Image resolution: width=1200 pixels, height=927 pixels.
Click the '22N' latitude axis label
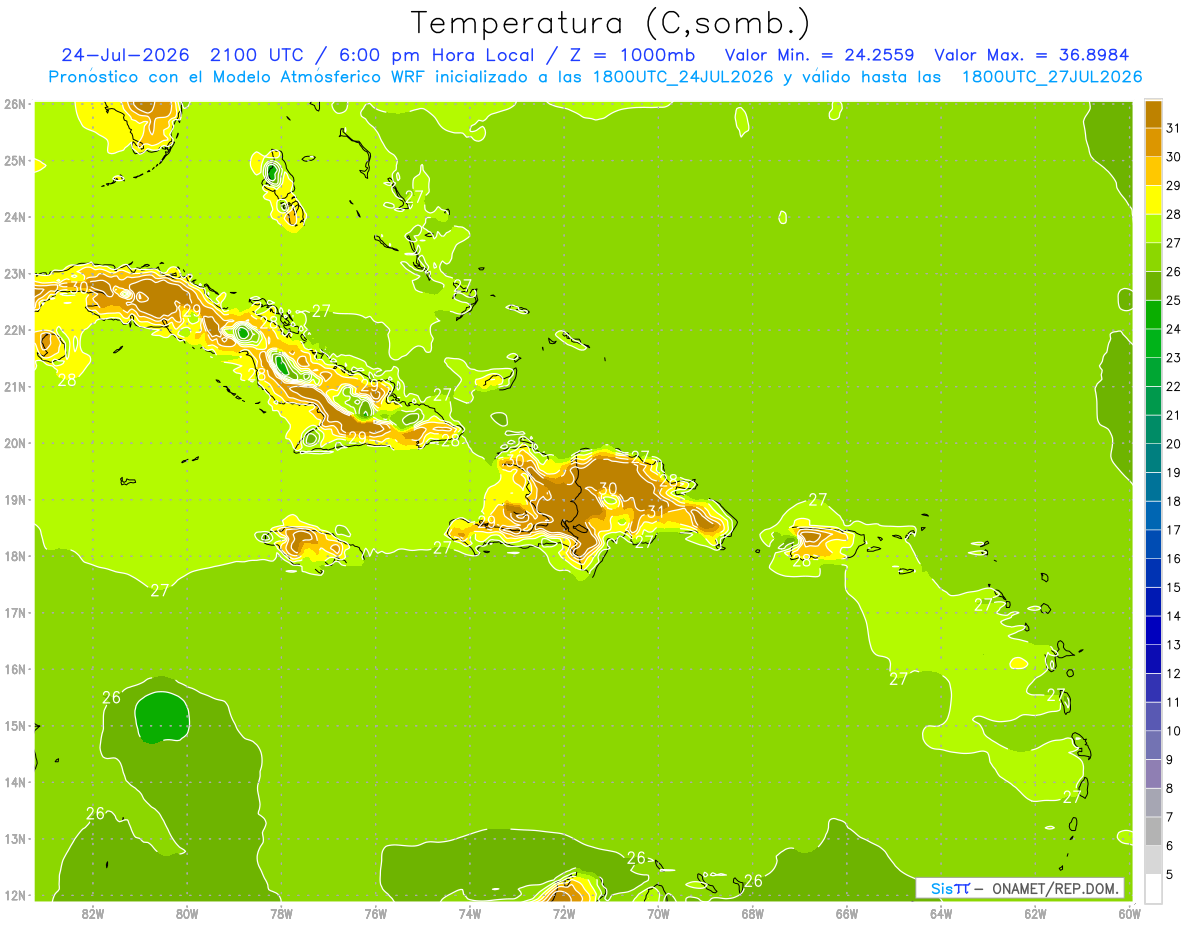pos(15,330)
